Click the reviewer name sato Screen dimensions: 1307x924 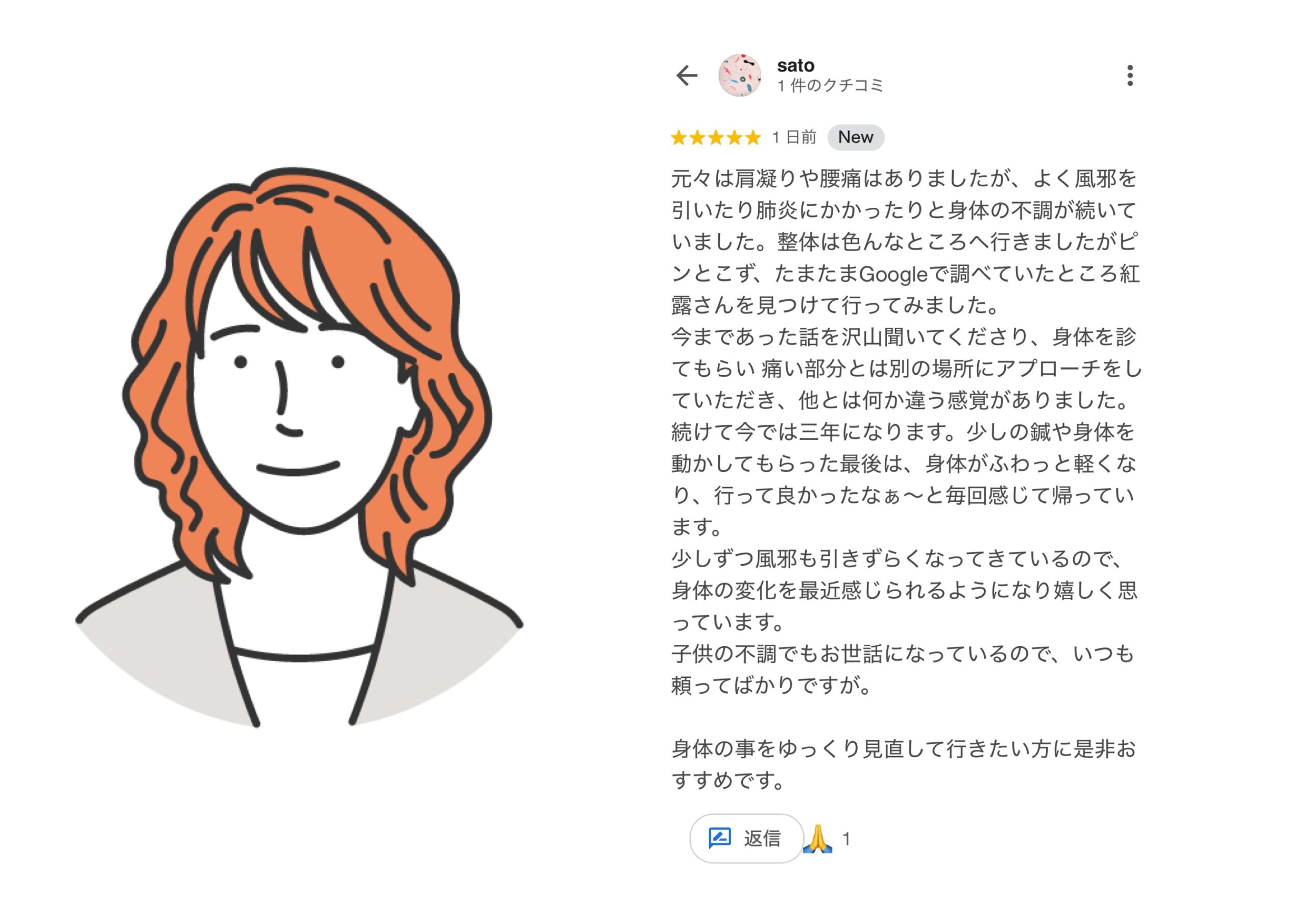point(795,65)
